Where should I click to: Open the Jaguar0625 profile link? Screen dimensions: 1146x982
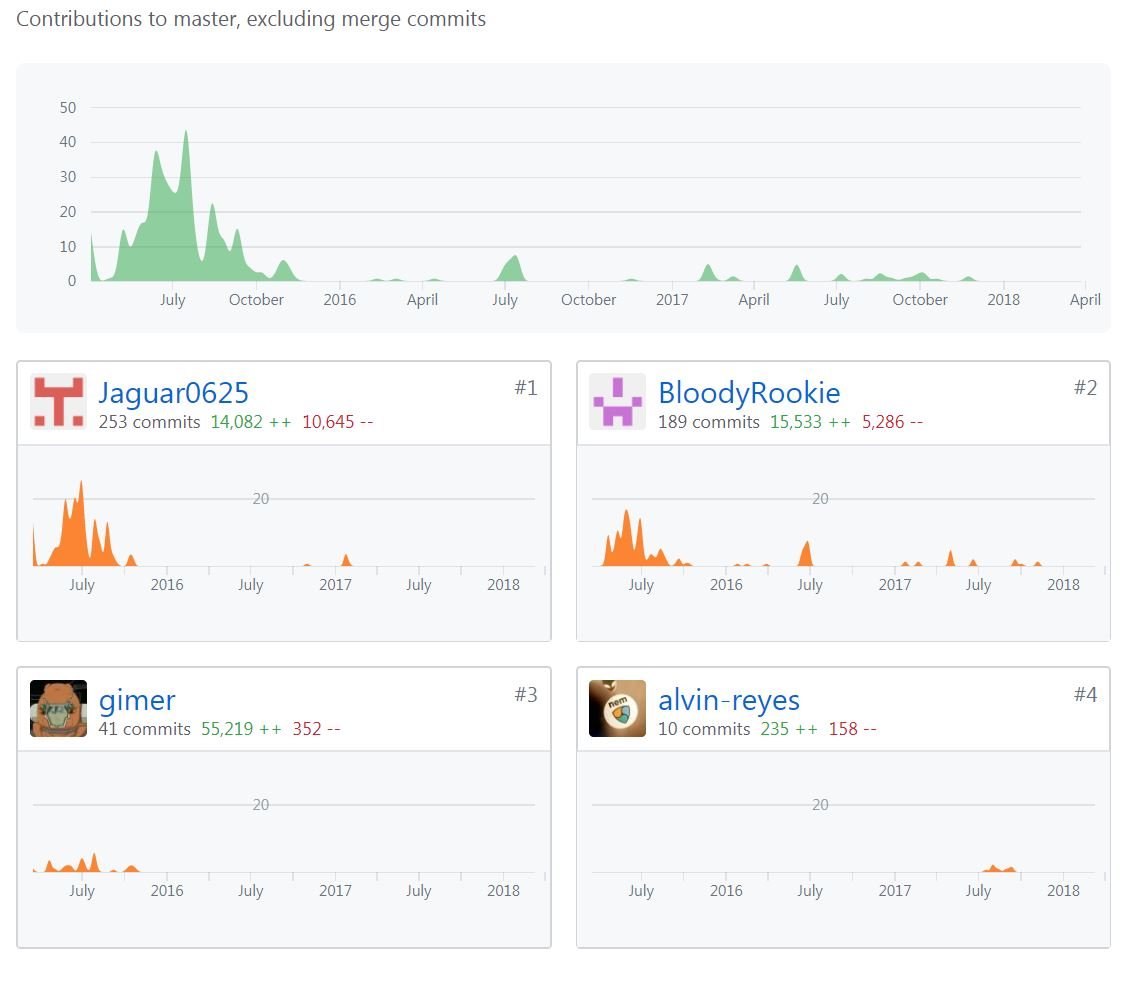click(173, 393)
